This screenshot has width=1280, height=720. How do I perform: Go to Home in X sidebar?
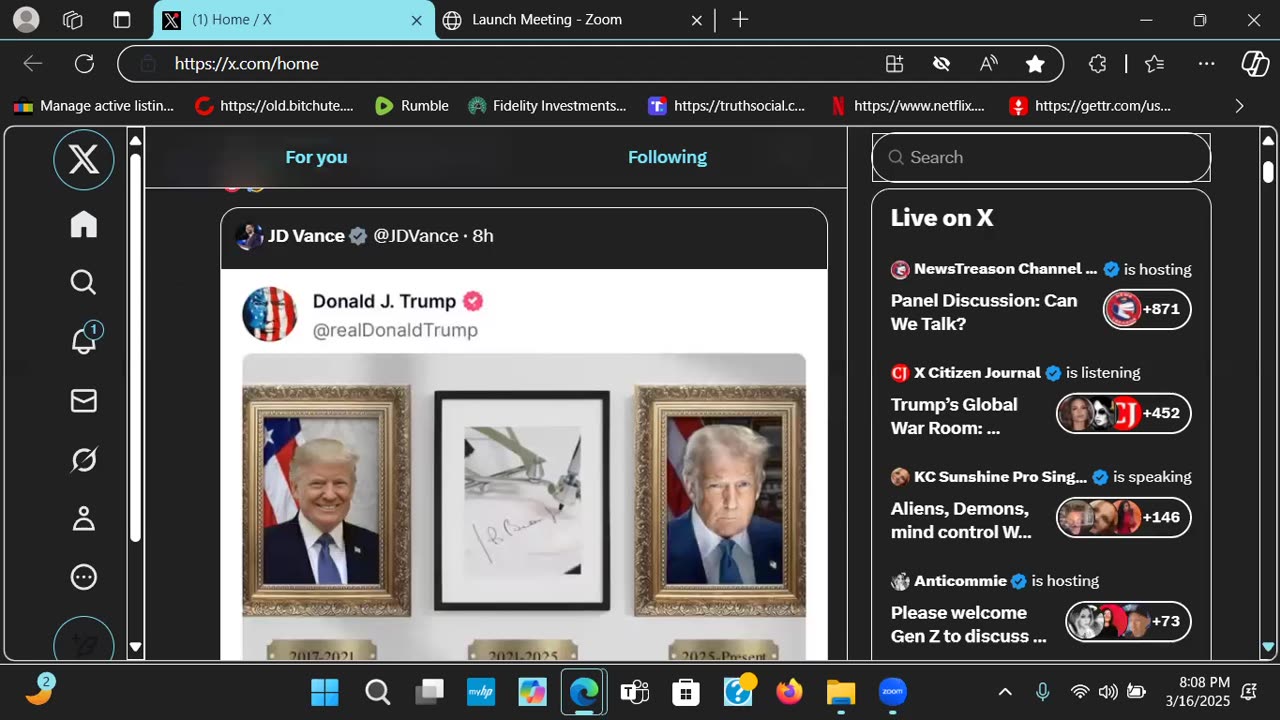tap(84, 224)
